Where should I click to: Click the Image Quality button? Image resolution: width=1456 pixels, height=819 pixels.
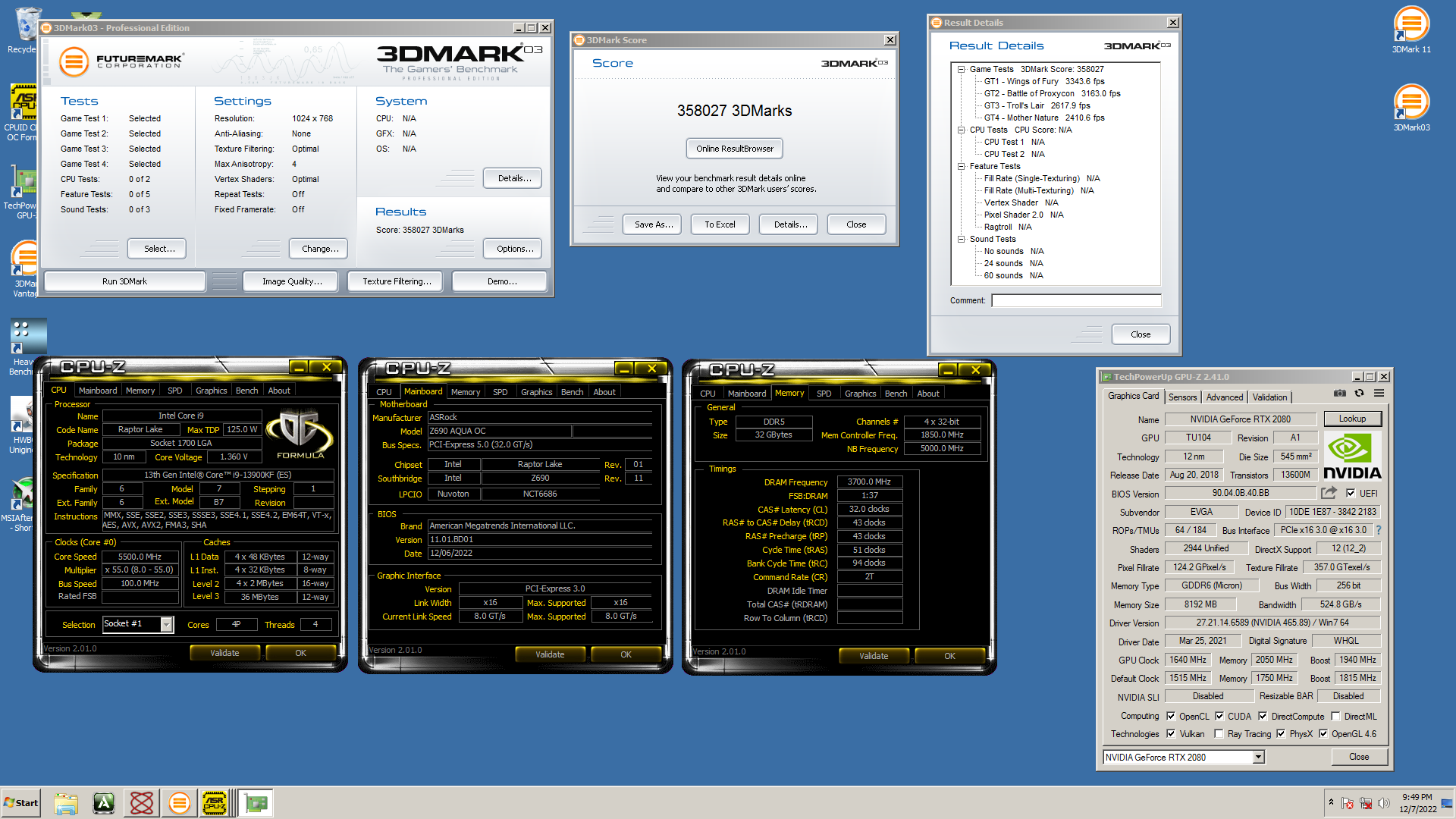coord(292,281)
